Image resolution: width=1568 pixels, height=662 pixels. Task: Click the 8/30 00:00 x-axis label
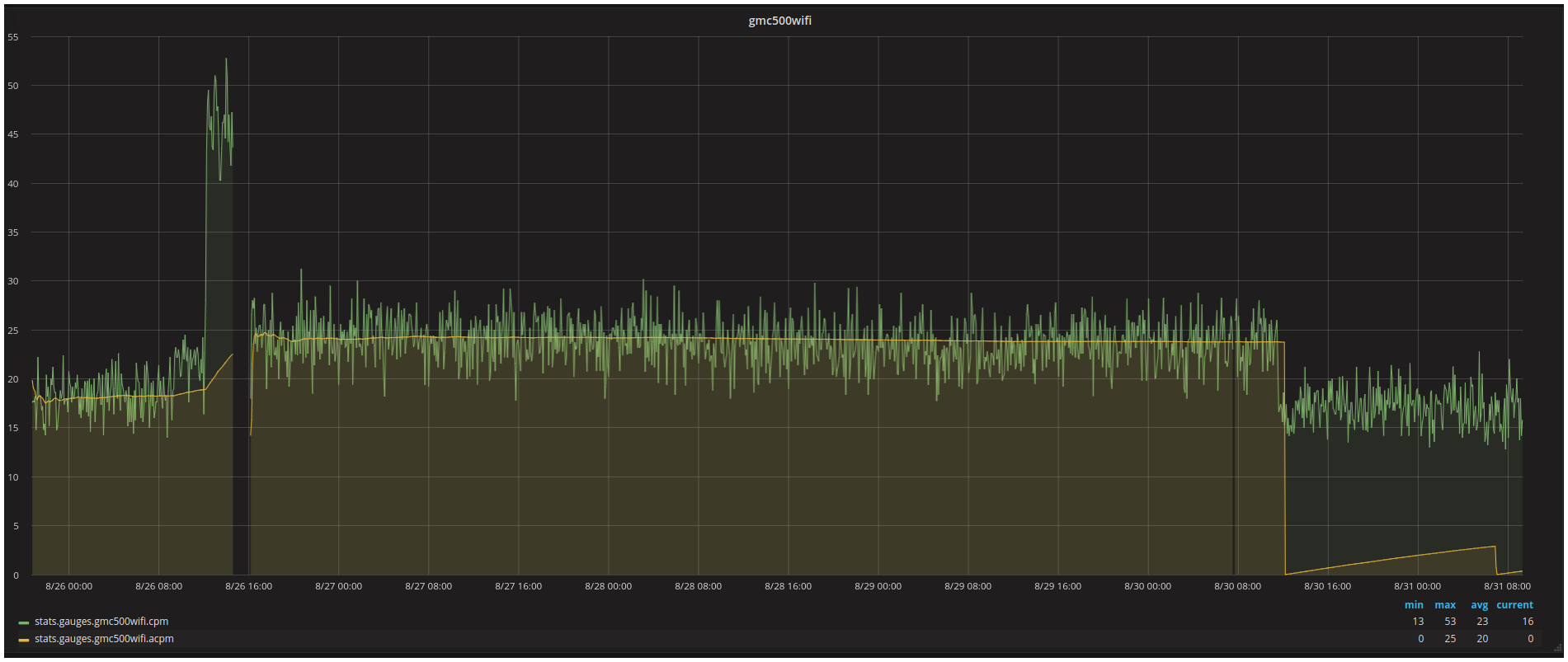click(1148, 586)
